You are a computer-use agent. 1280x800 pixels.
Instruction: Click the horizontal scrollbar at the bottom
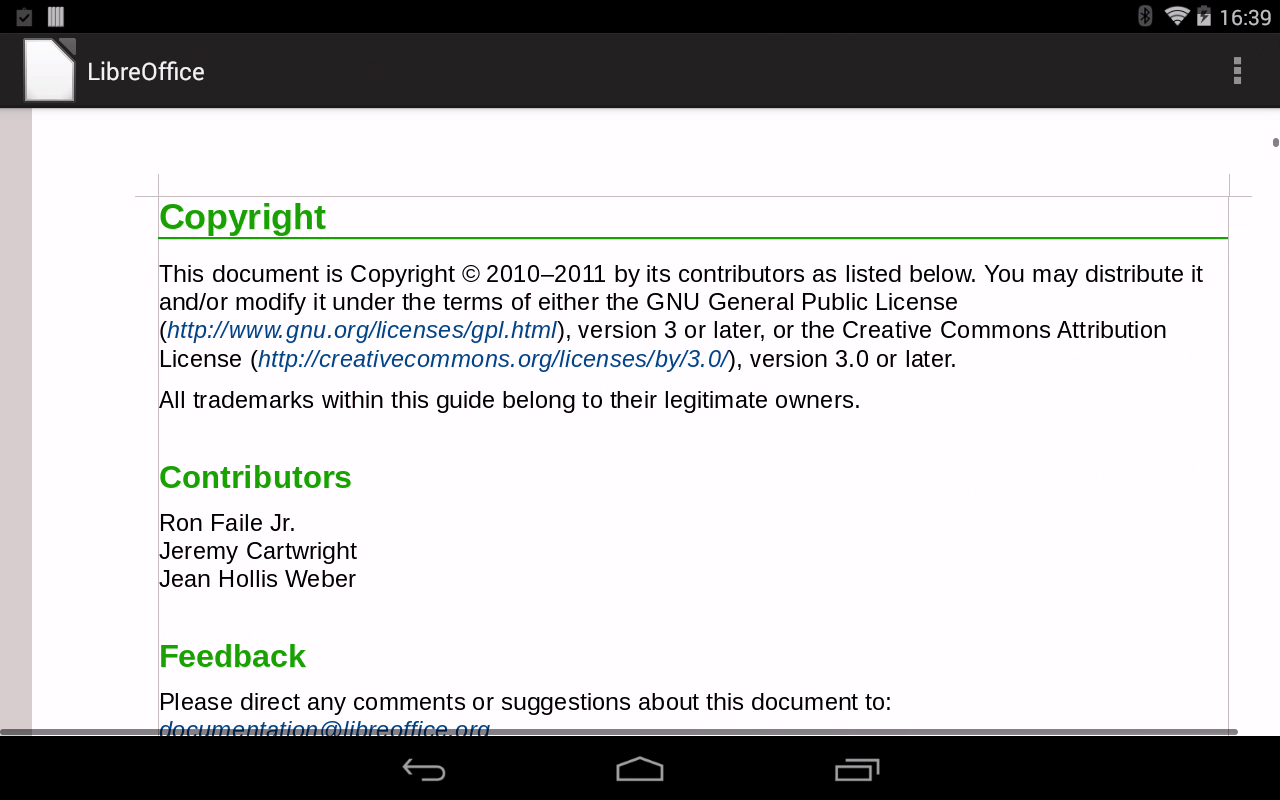618,732
